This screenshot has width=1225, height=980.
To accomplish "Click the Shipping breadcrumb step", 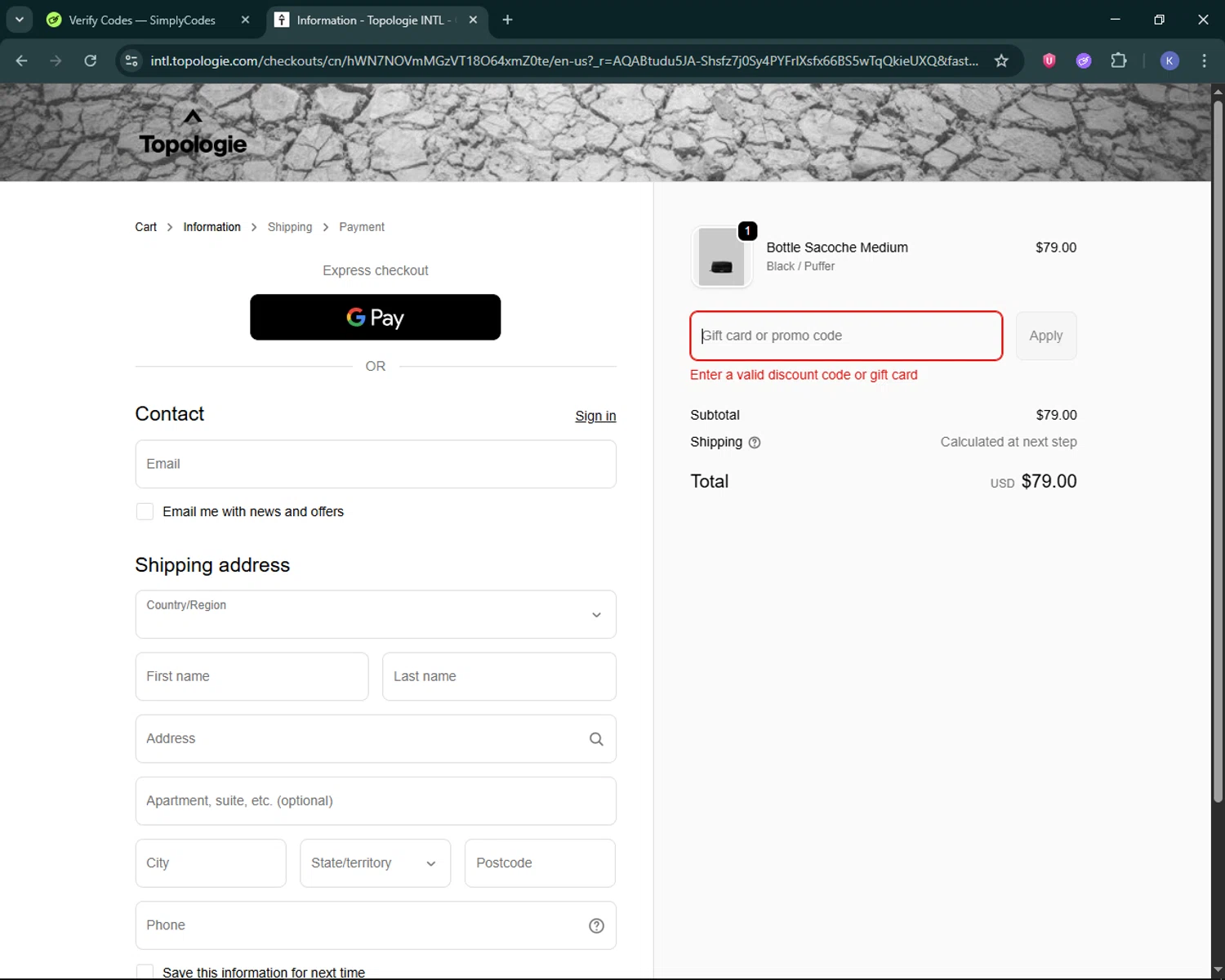I will 290,227.
